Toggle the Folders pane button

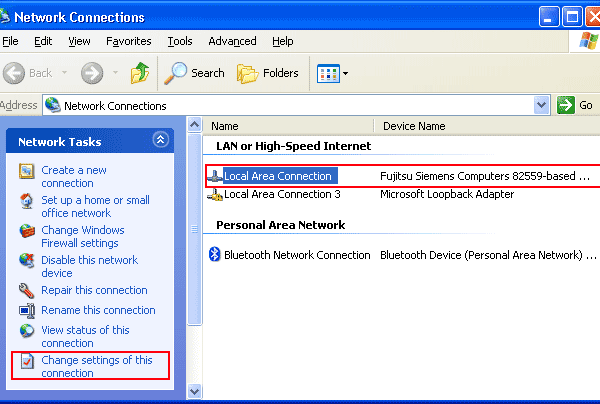[x=267, y=73]
